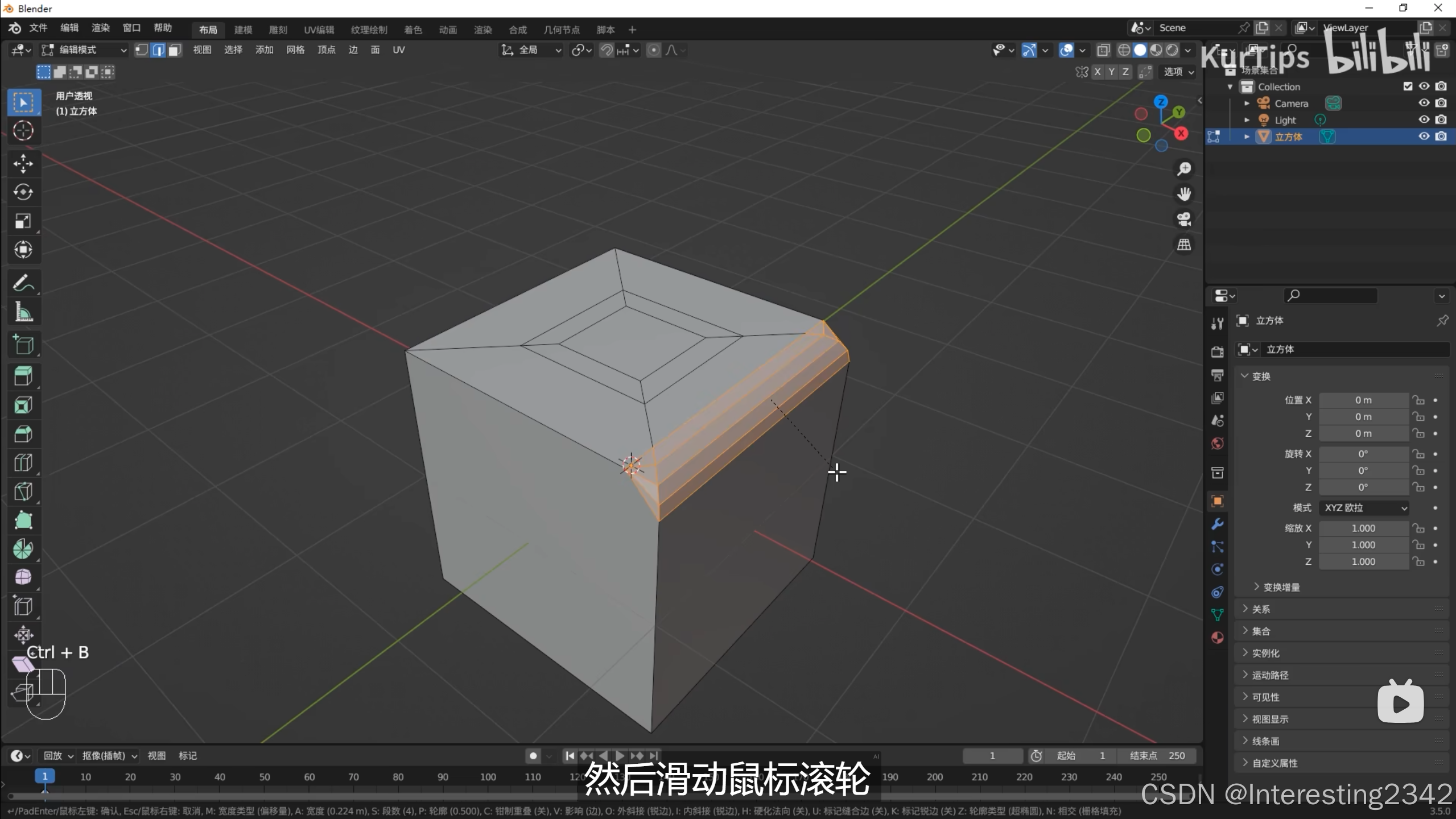This screenshot has height=819, width=1456.
Task: Open the 网格 menu in header
Action: pyautogui.click(x=295, y=50)
